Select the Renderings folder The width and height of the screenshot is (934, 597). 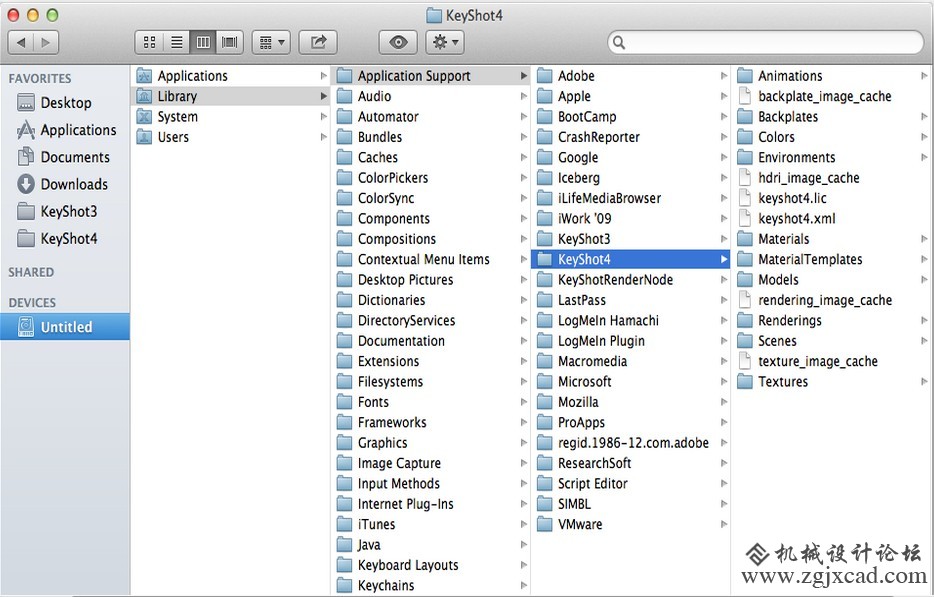(x=831, y=320)
